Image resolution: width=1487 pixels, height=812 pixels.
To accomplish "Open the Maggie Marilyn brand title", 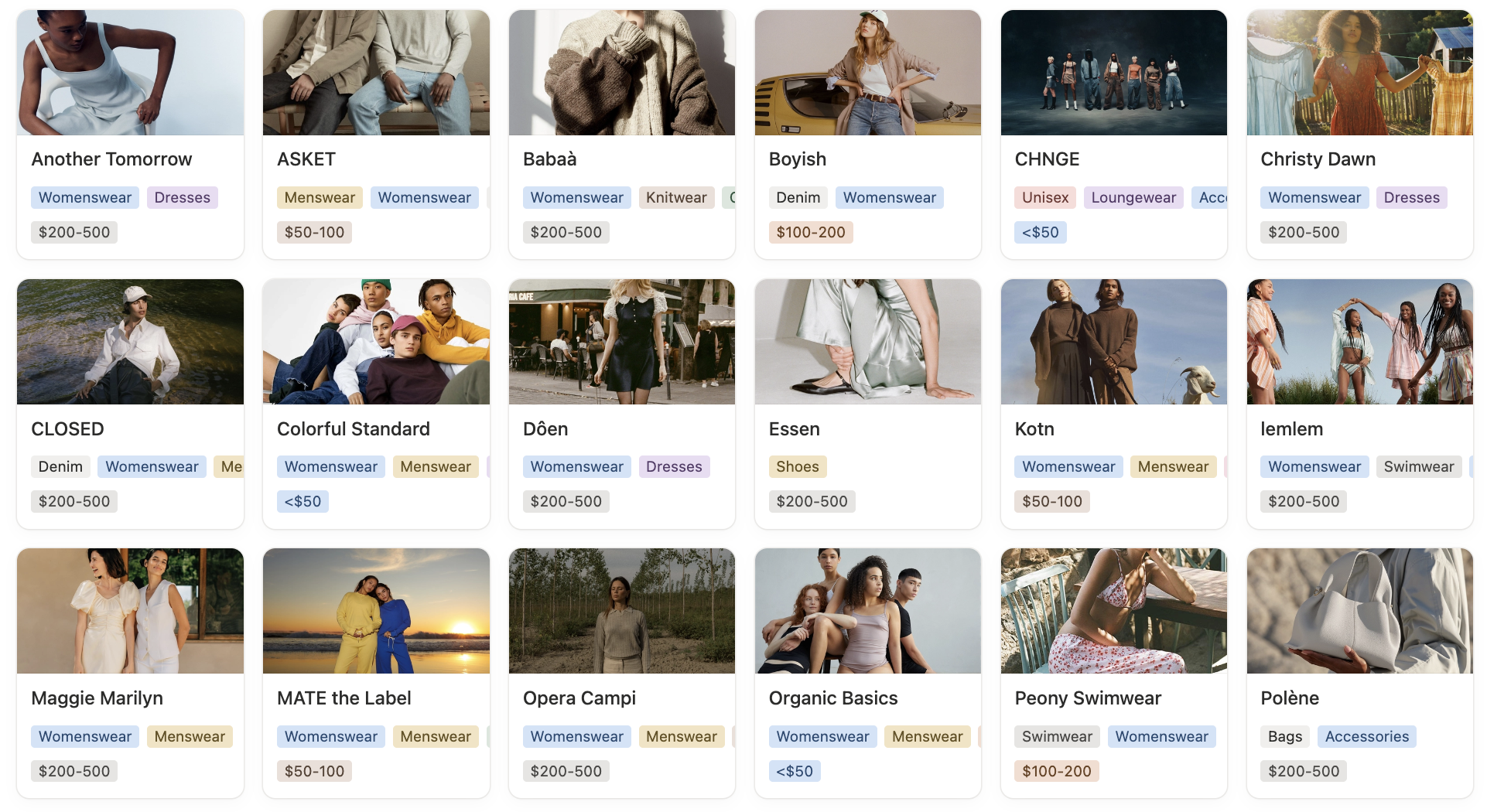I will click(x=97, y=698).
